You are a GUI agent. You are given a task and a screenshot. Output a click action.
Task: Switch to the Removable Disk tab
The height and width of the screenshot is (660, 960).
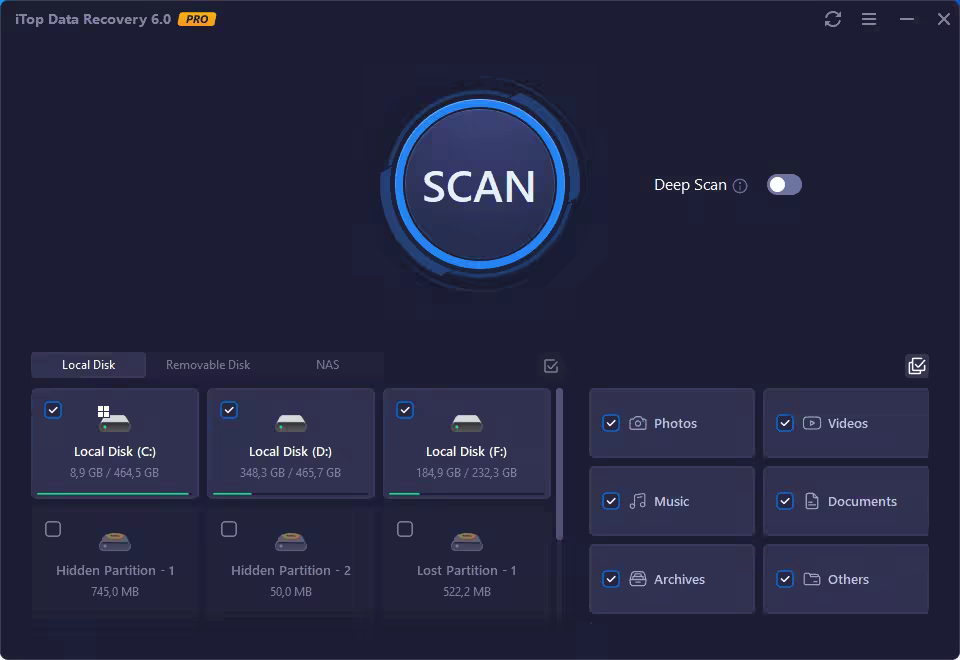[x=207, y=365]
